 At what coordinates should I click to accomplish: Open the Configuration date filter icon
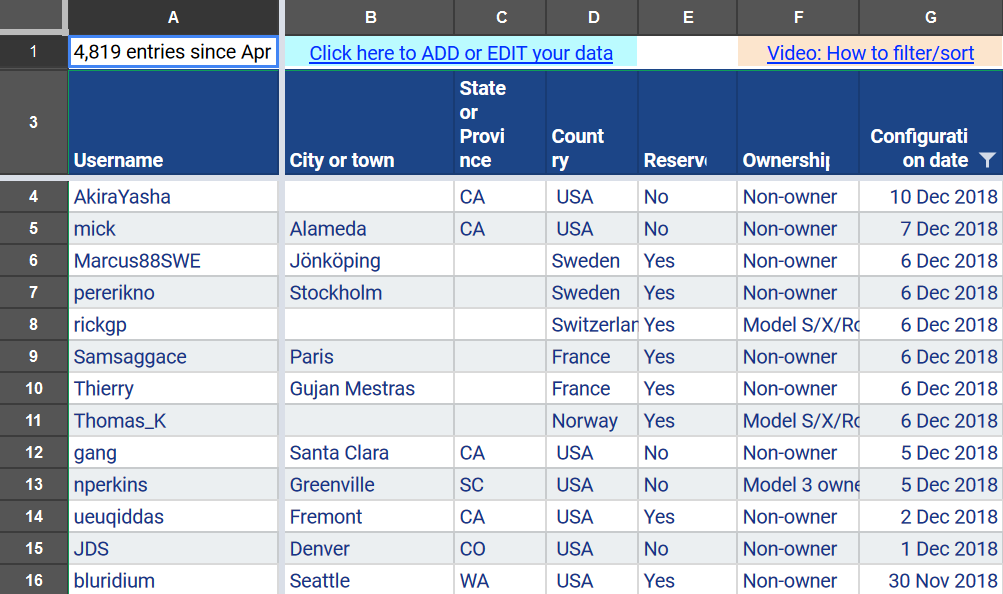coord(987,160)
